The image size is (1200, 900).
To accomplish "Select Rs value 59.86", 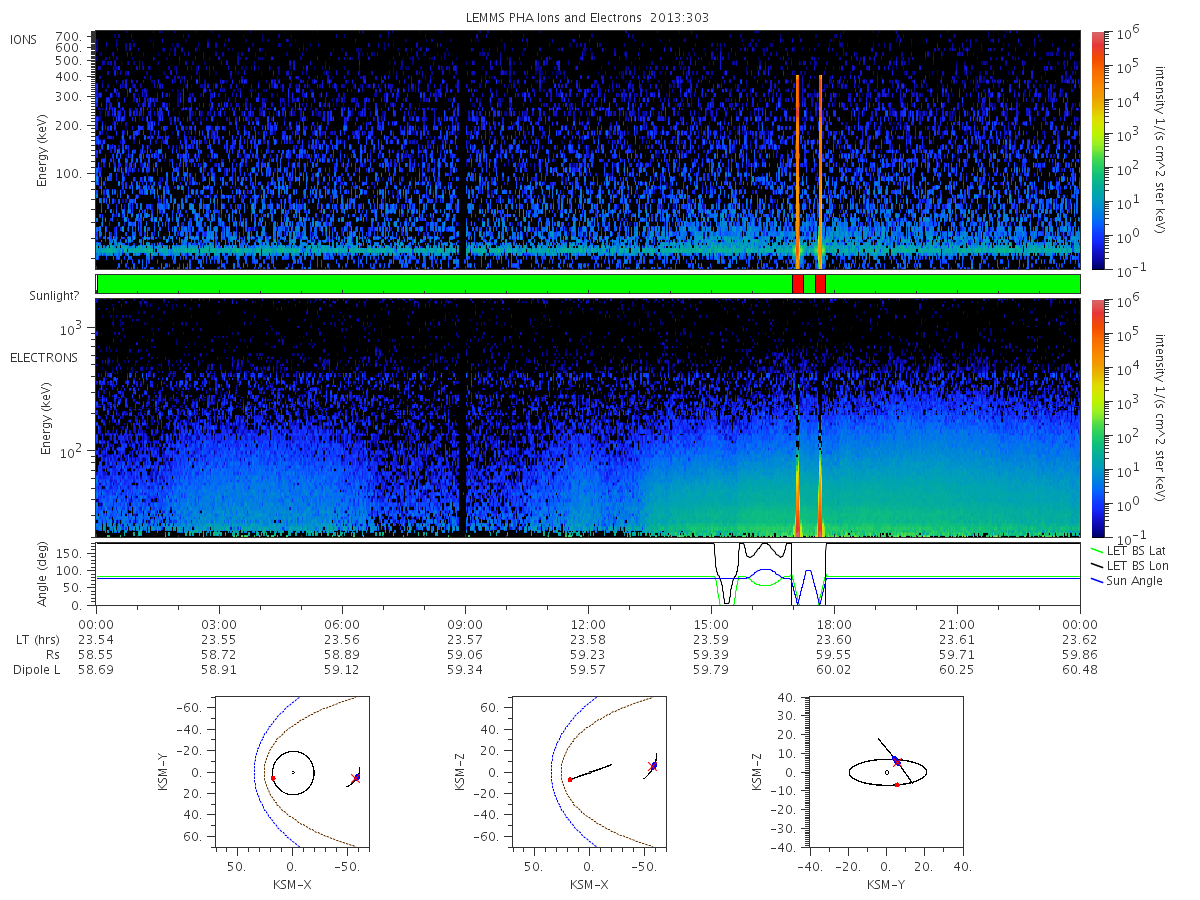I will click(x=1080, y=655).
